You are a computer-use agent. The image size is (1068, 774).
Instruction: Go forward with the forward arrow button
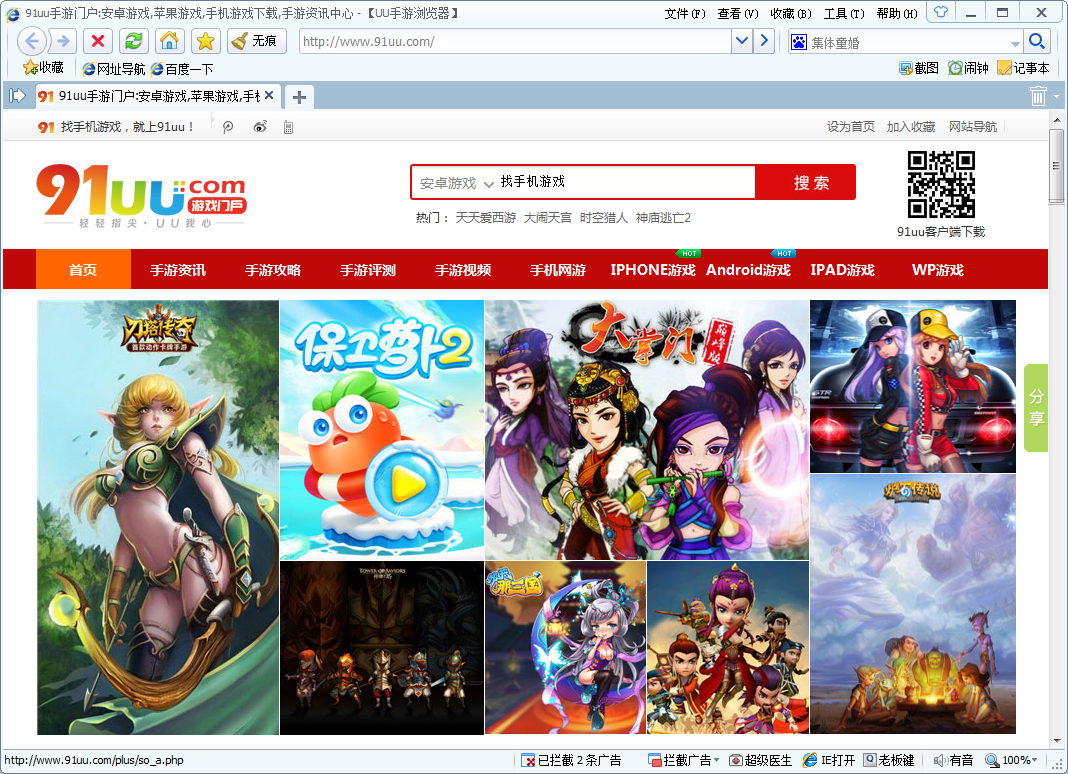click(x=63, y=42)
